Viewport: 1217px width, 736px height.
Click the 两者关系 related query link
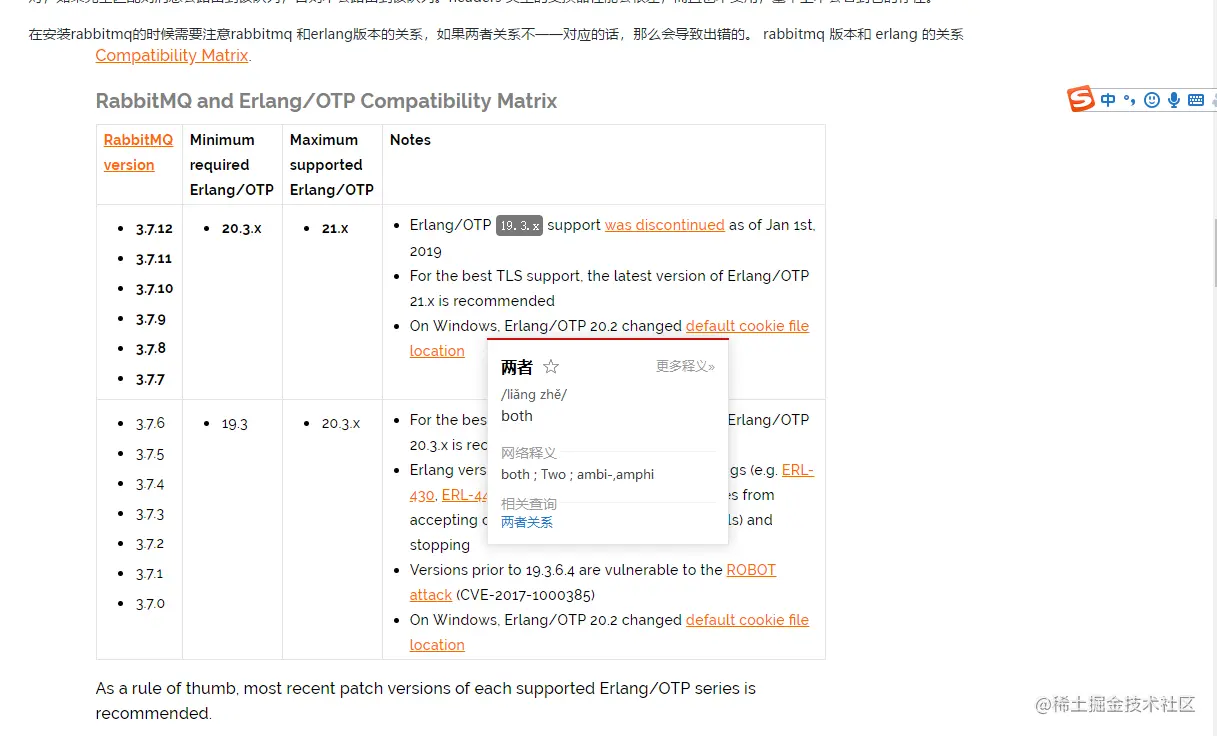(527, 521)
